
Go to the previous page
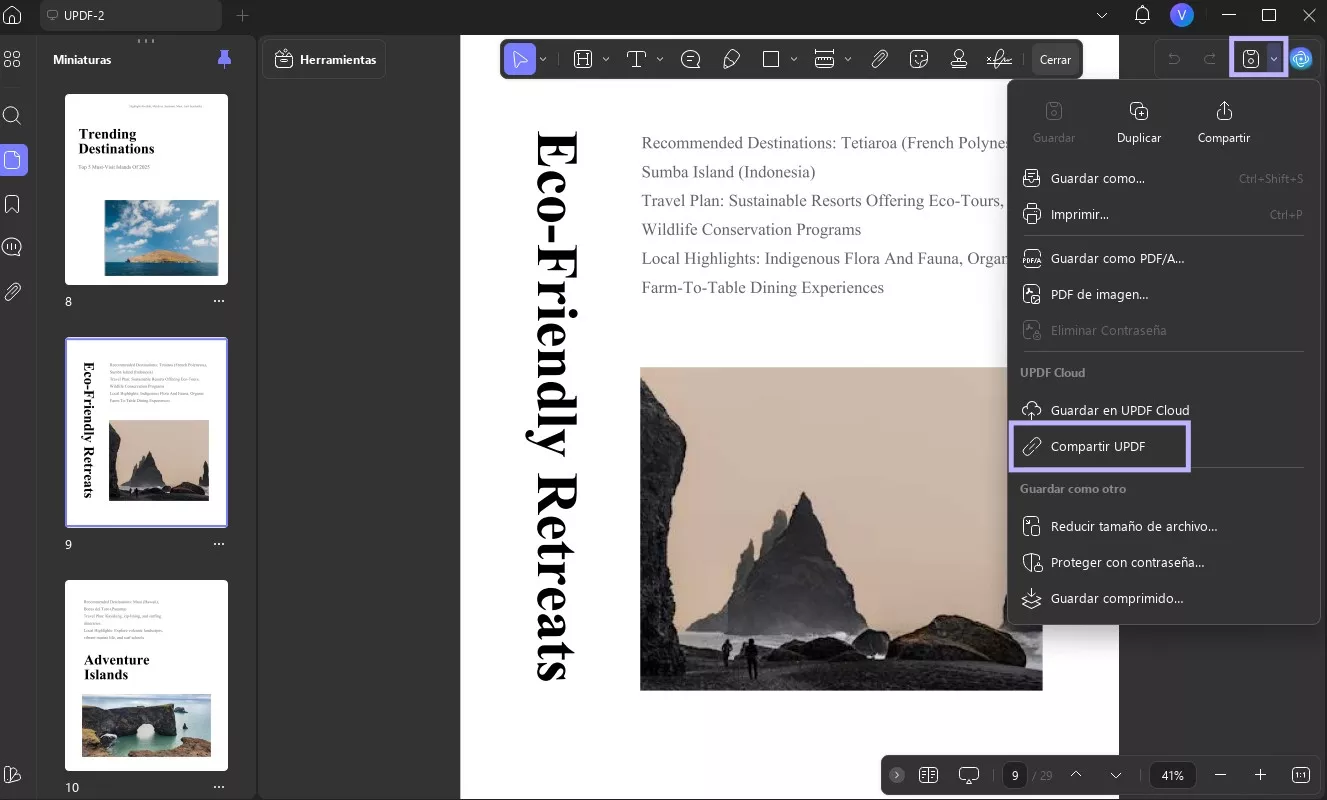click(x=1076, y=775)
